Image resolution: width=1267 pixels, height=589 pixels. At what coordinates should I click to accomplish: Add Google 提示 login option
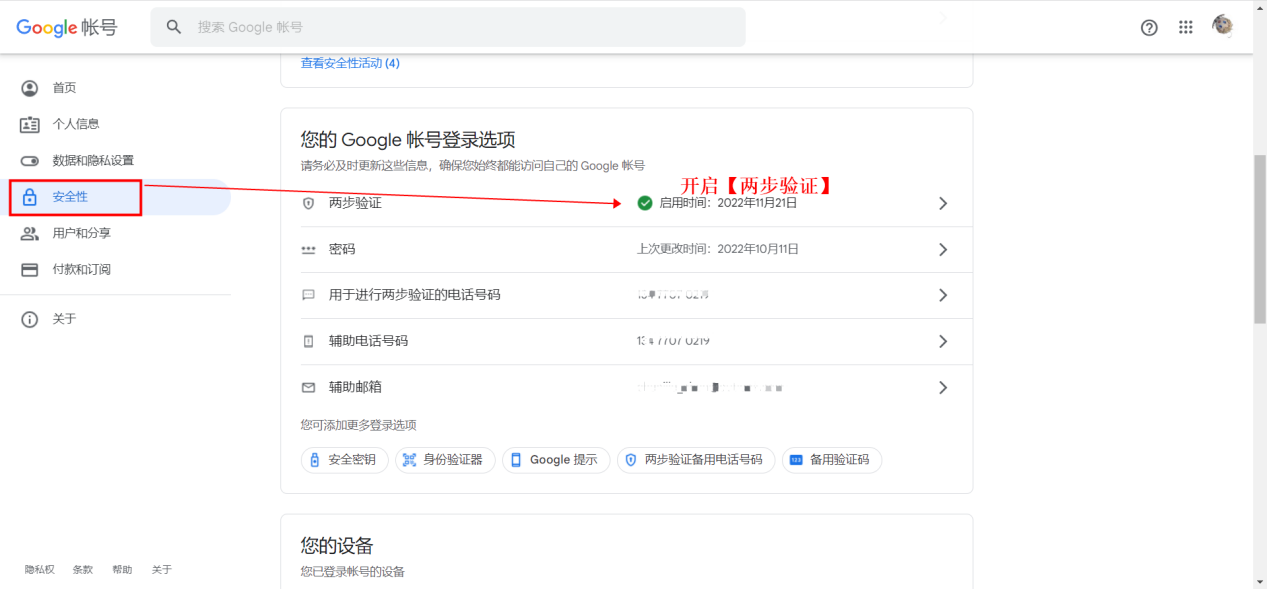coord(556,460)
